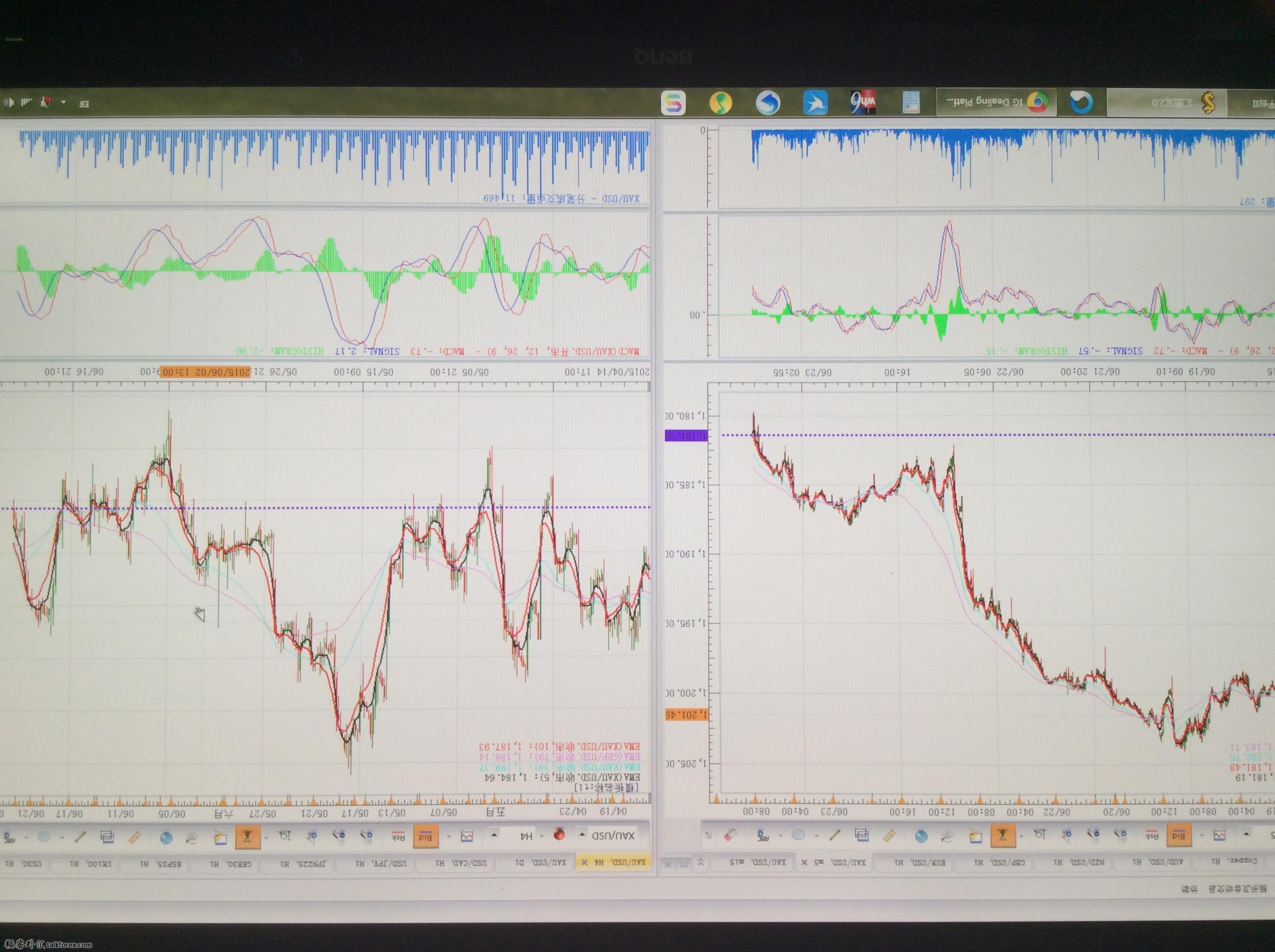Select the ruler measure tool in the H4 chart toolbar
This screenshot has height=952, width=1275.
click(x=134, y=837)
